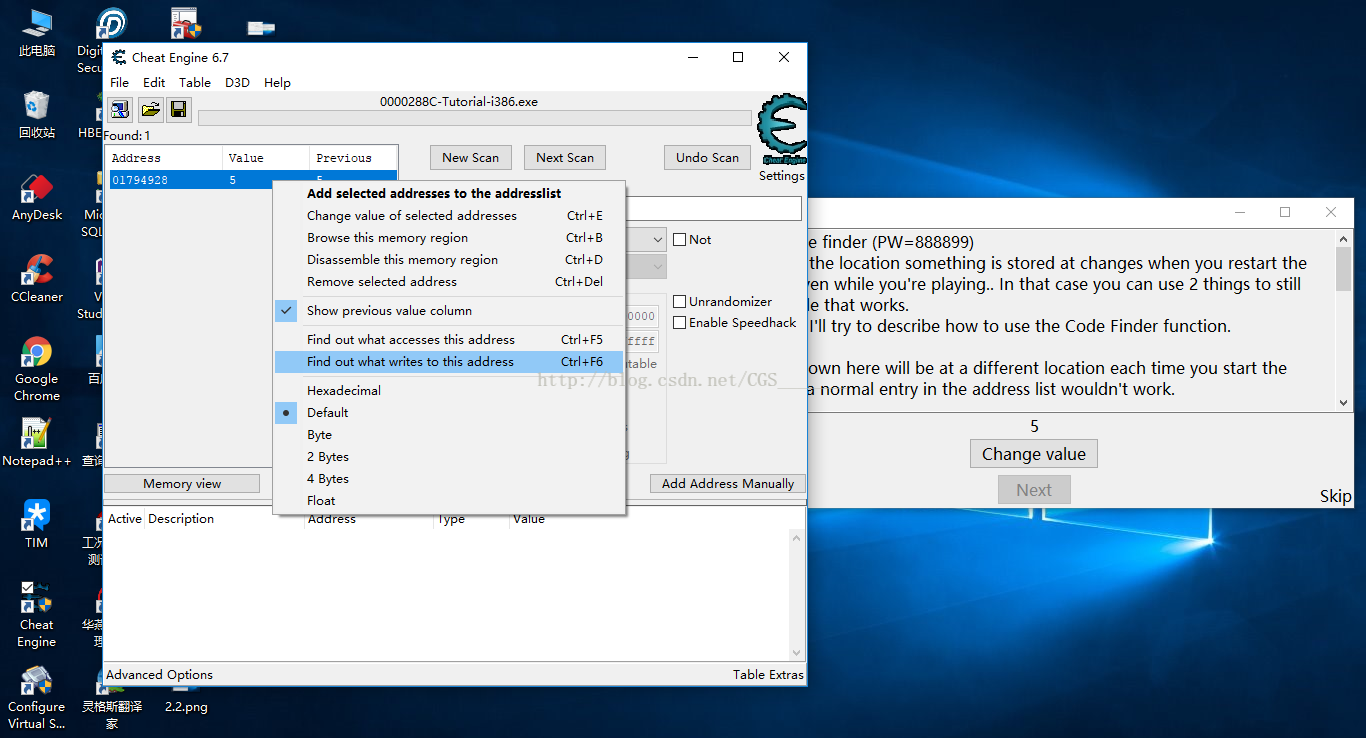
Task: Enable the Not checkbox
Action: (680, 240)
